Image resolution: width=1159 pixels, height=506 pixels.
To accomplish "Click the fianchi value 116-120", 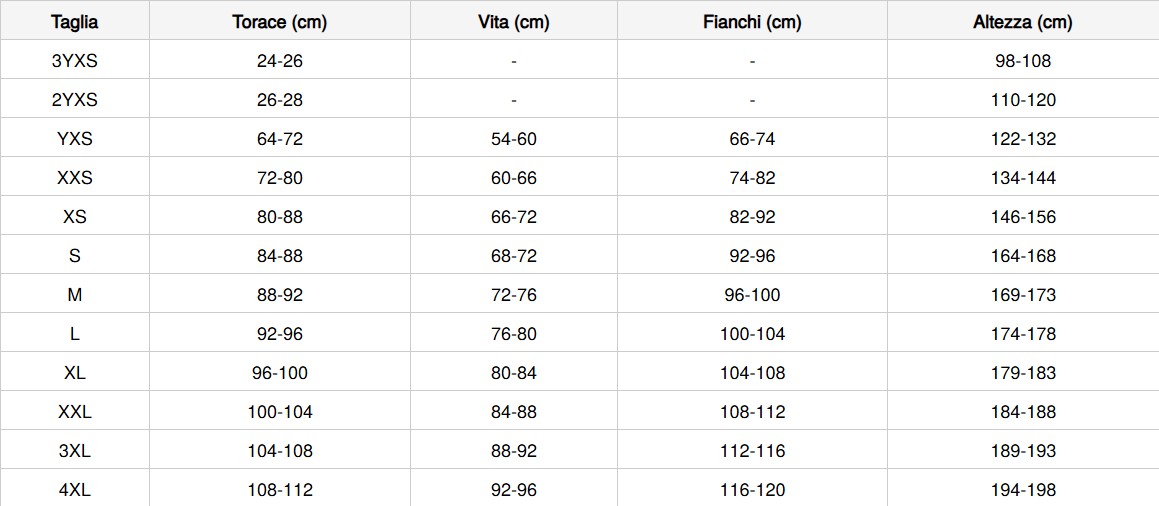I will (752, 490).
